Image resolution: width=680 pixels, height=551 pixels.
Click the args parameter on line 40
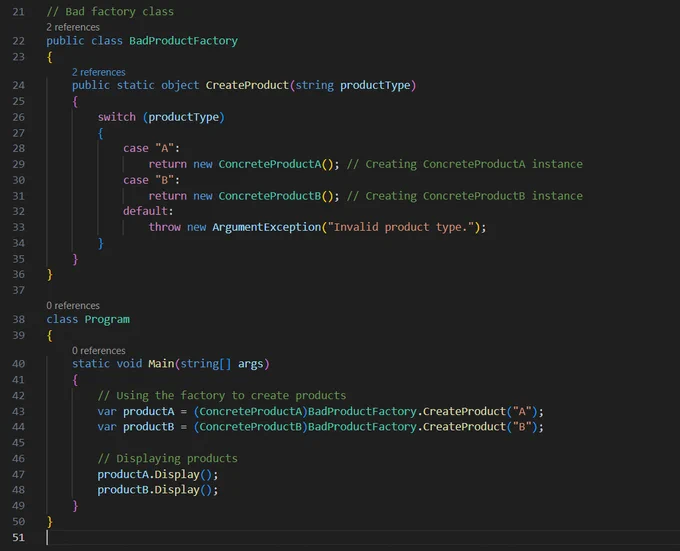(250, 364)
